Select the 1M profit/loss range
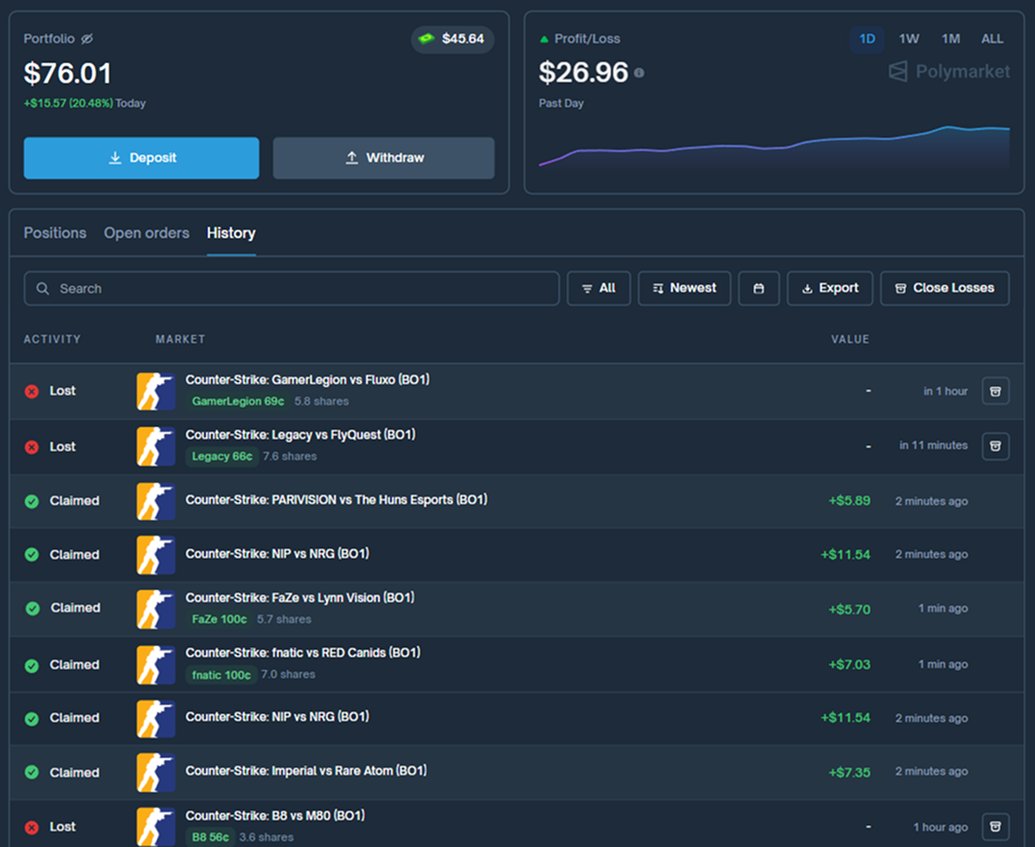Screen dimensions: 1035x847 (951, 39)
